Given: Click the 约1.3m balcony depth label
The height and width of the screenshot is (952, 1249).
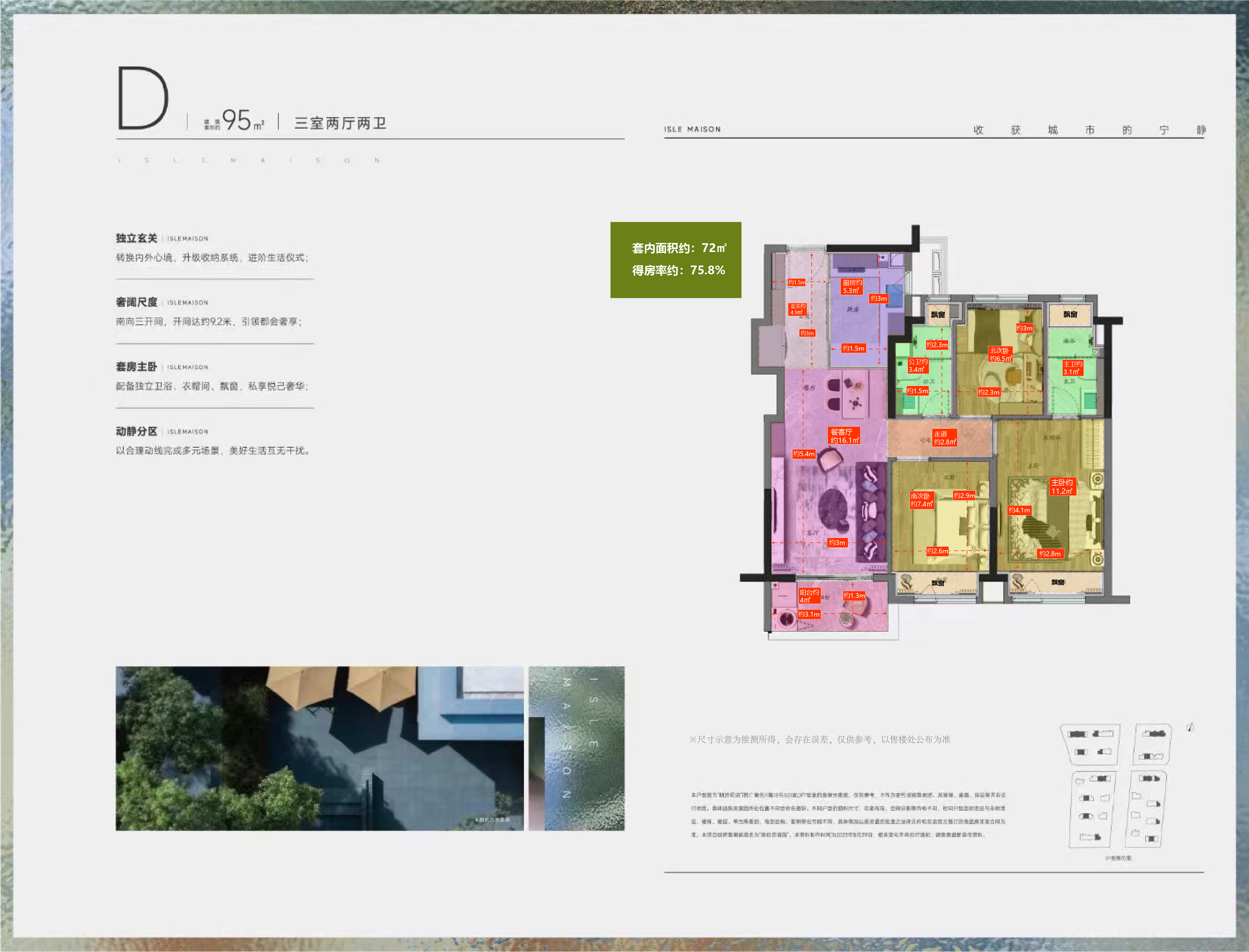Looking at the screenshot, I should pyautogui.click(x=854, y=596).
